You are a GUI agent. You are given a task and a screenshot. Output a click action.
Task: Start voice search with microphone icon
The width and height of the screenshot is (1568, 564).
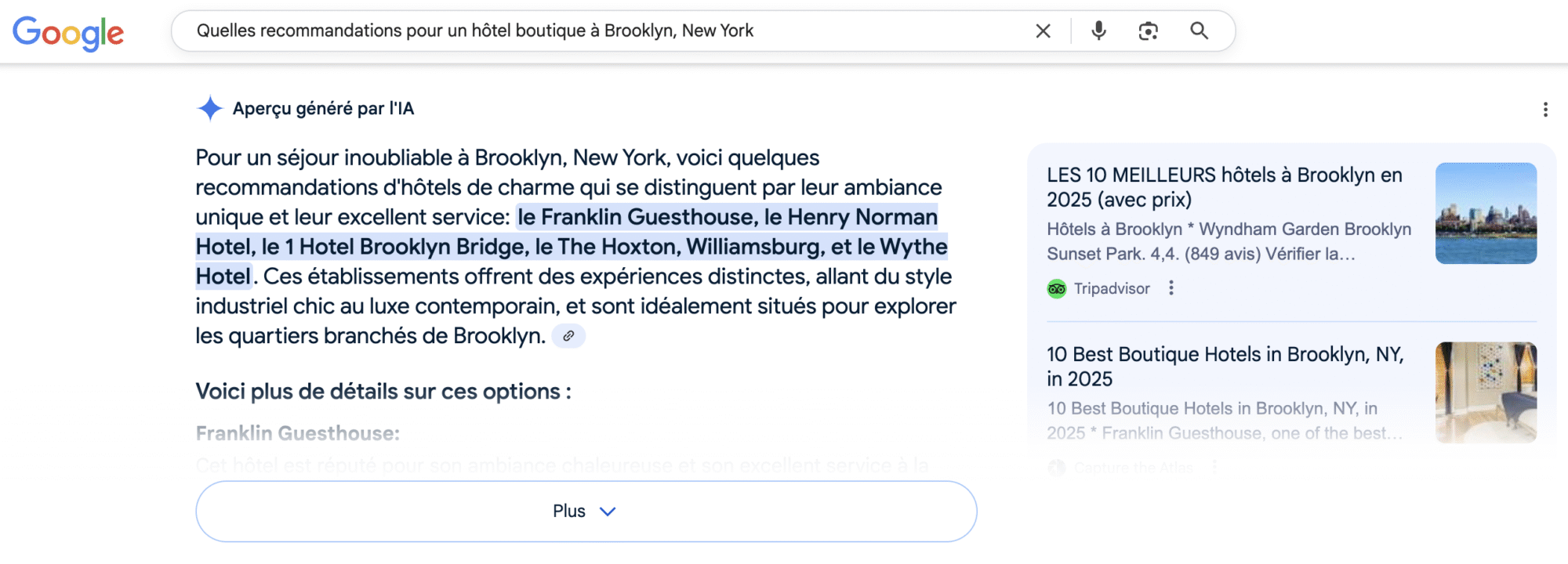[x=1098, y=31]
